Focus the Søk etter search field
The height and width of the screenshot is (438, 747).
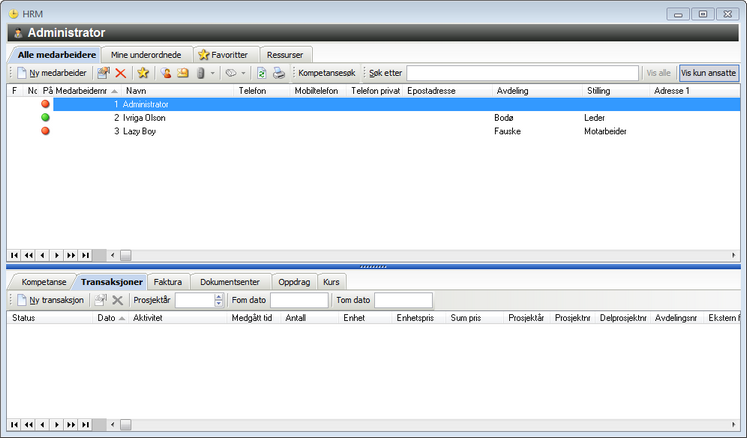point(522,73)
